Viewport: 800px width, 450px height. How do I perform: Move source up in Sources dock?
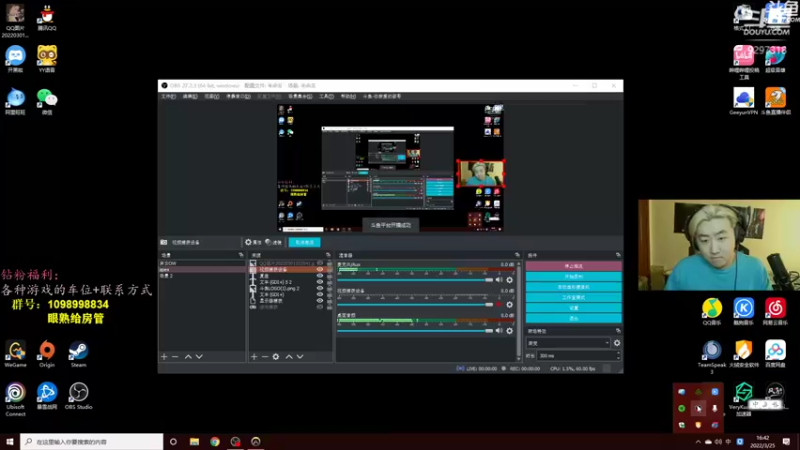289,357
